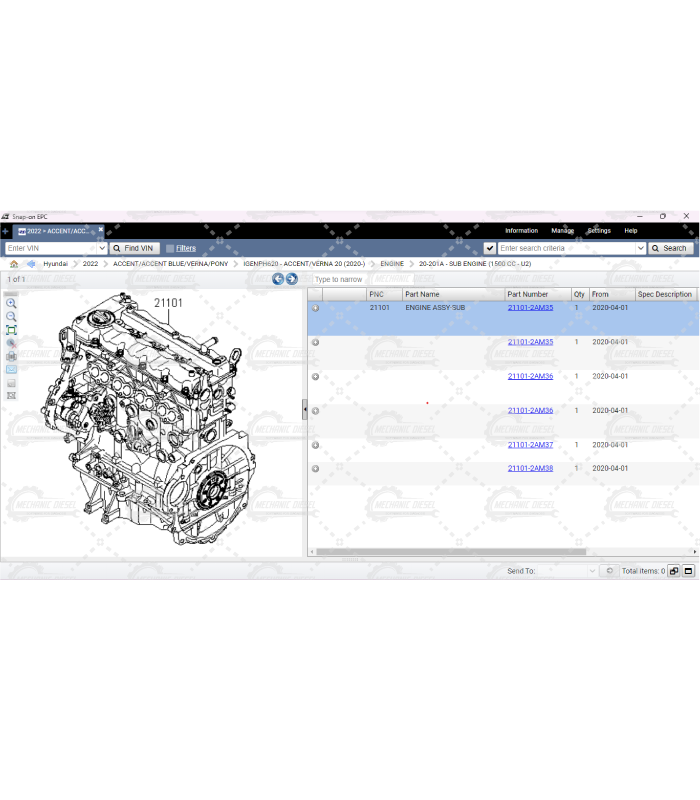Click the horizontal scrollbar under the parts list
Screen dimensions: 700x800
coord(450,552)
